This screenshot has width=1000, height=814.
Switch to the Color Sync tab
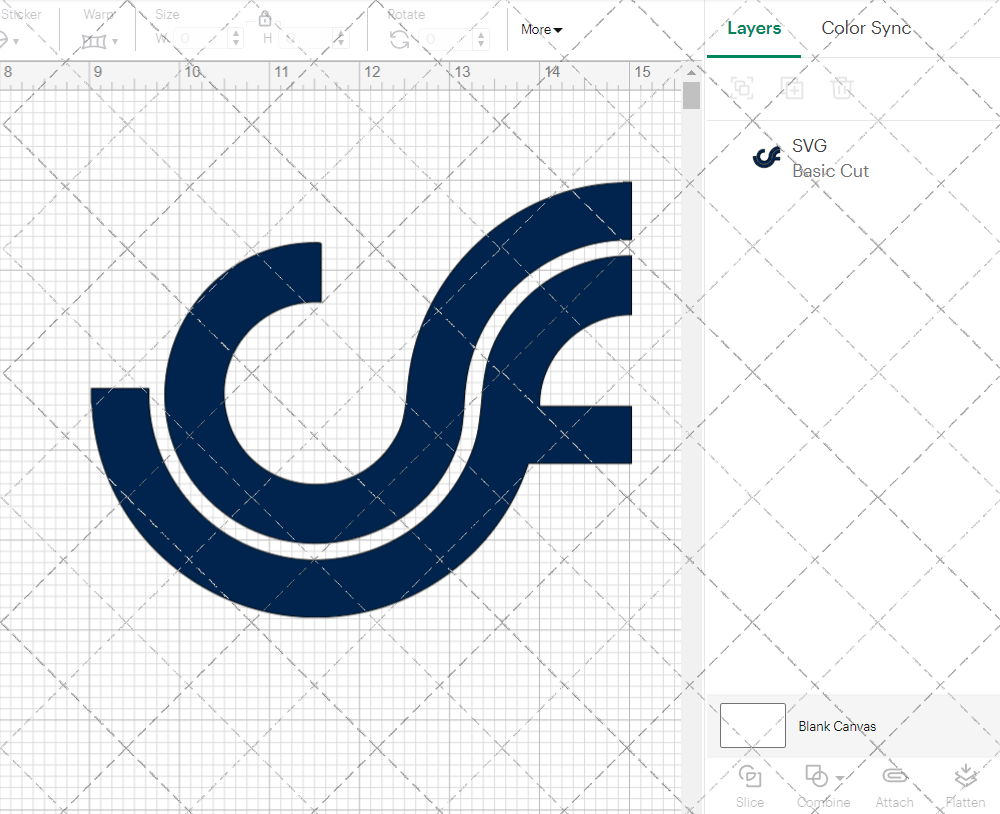coord(866,28)
